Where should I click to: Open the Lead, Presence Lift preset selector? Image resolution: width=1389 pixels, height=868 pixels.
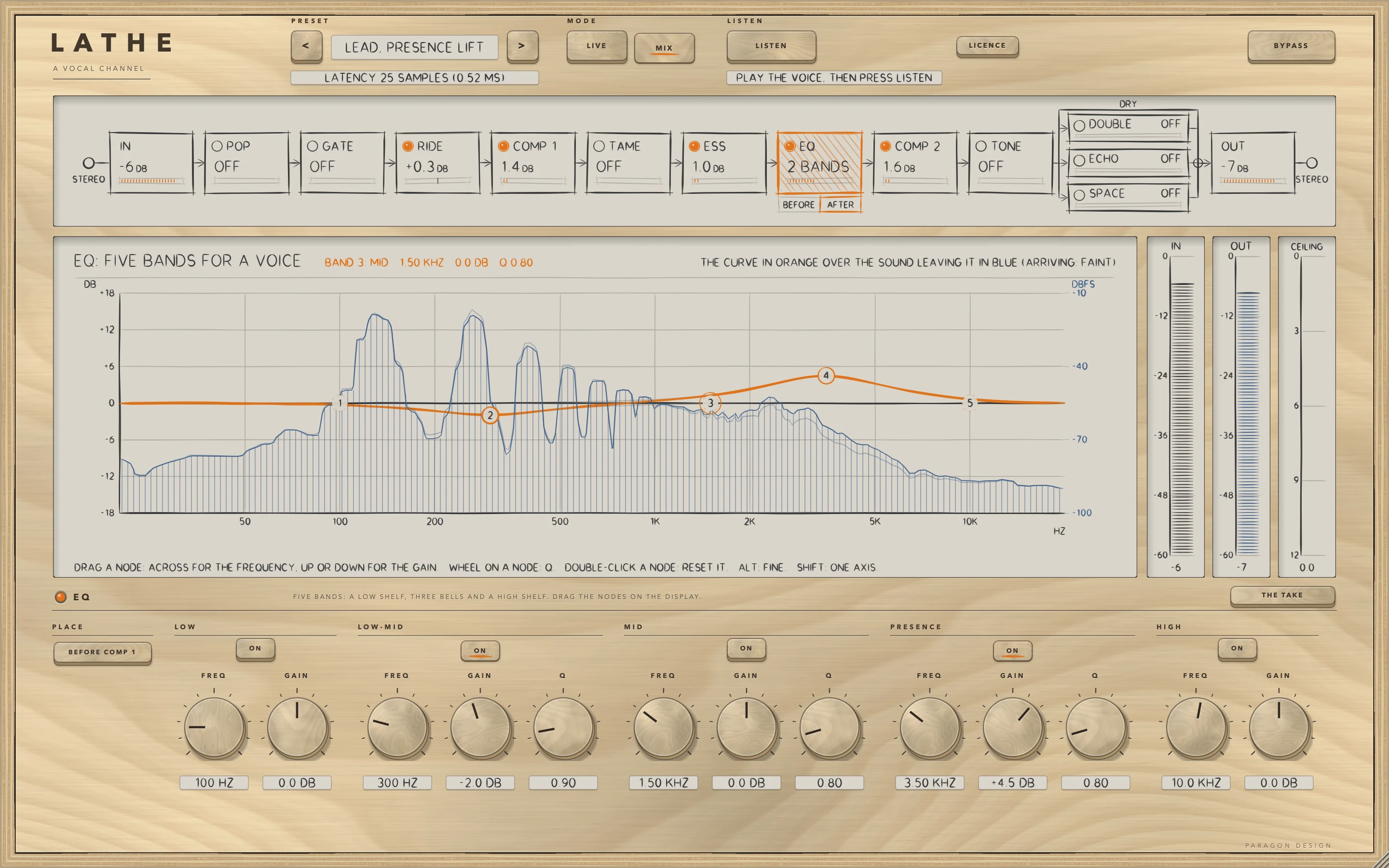coord(414,47)
